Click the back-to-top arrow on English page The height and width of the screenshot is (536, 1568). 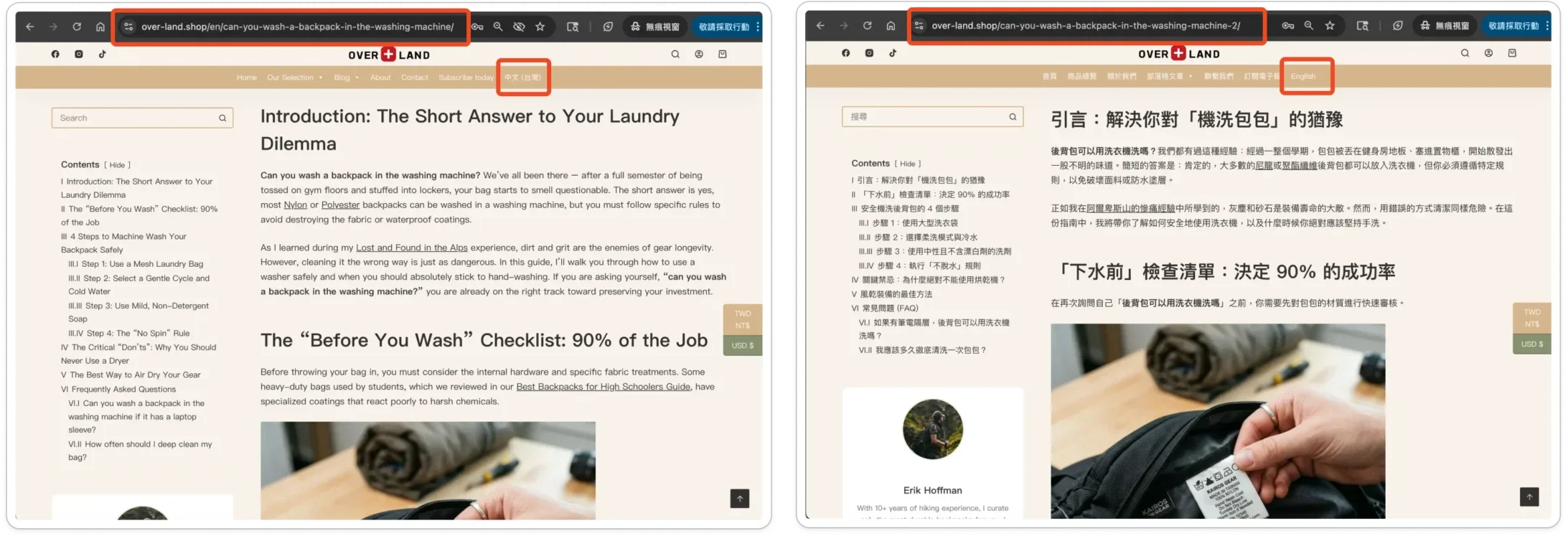[740, 498]
